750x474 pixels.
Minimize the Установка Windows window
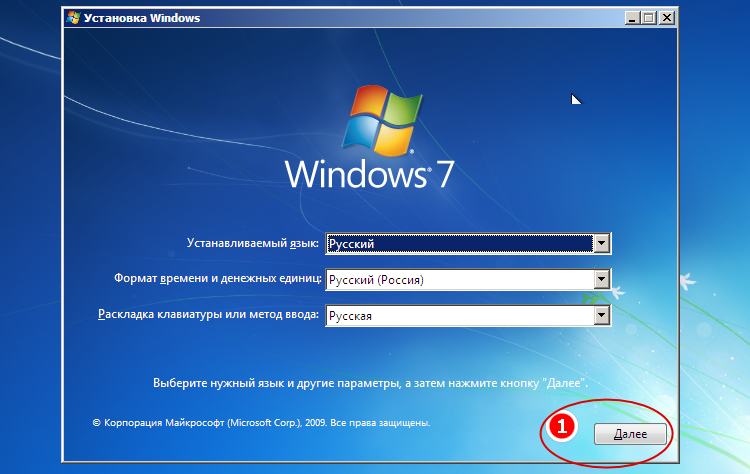(632, 18)
